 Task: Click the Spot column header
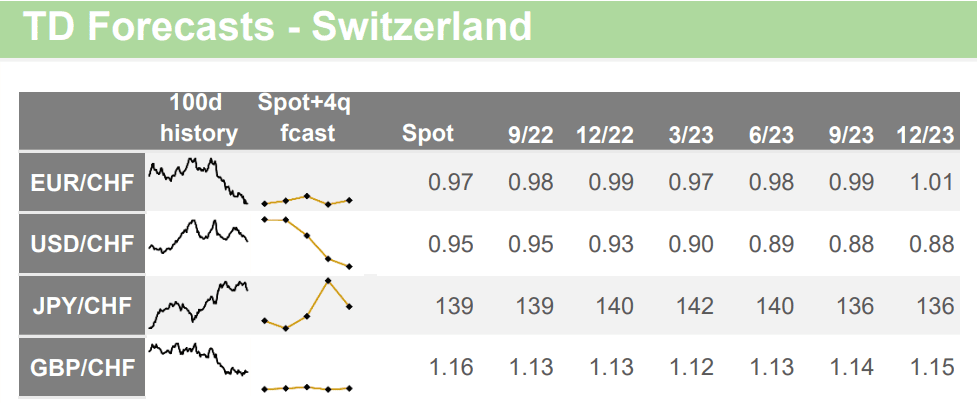click(427, 134)
